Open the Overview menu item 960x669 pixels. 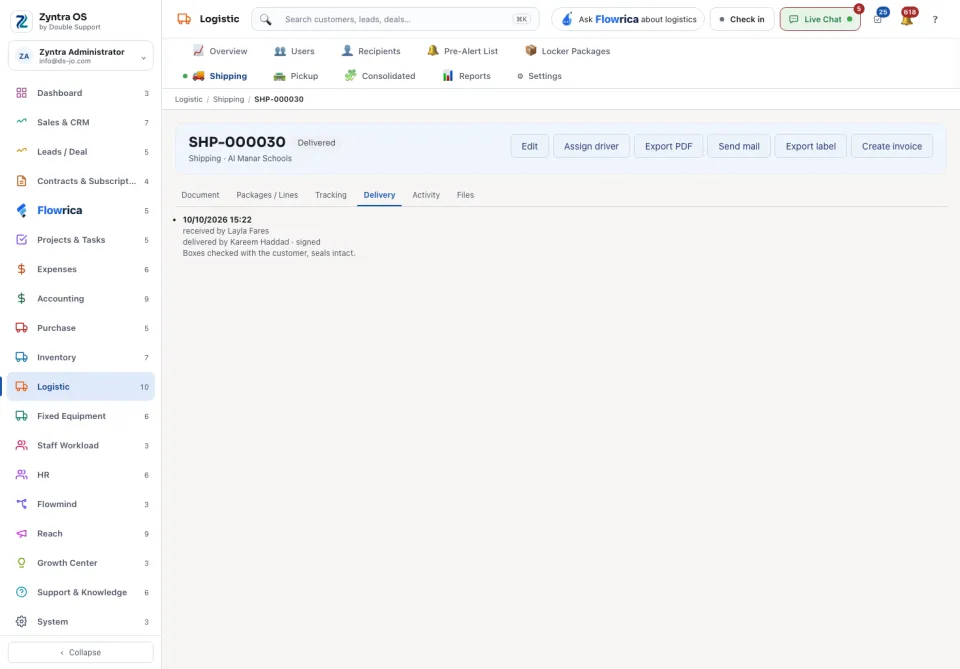[x=220, y=51]
